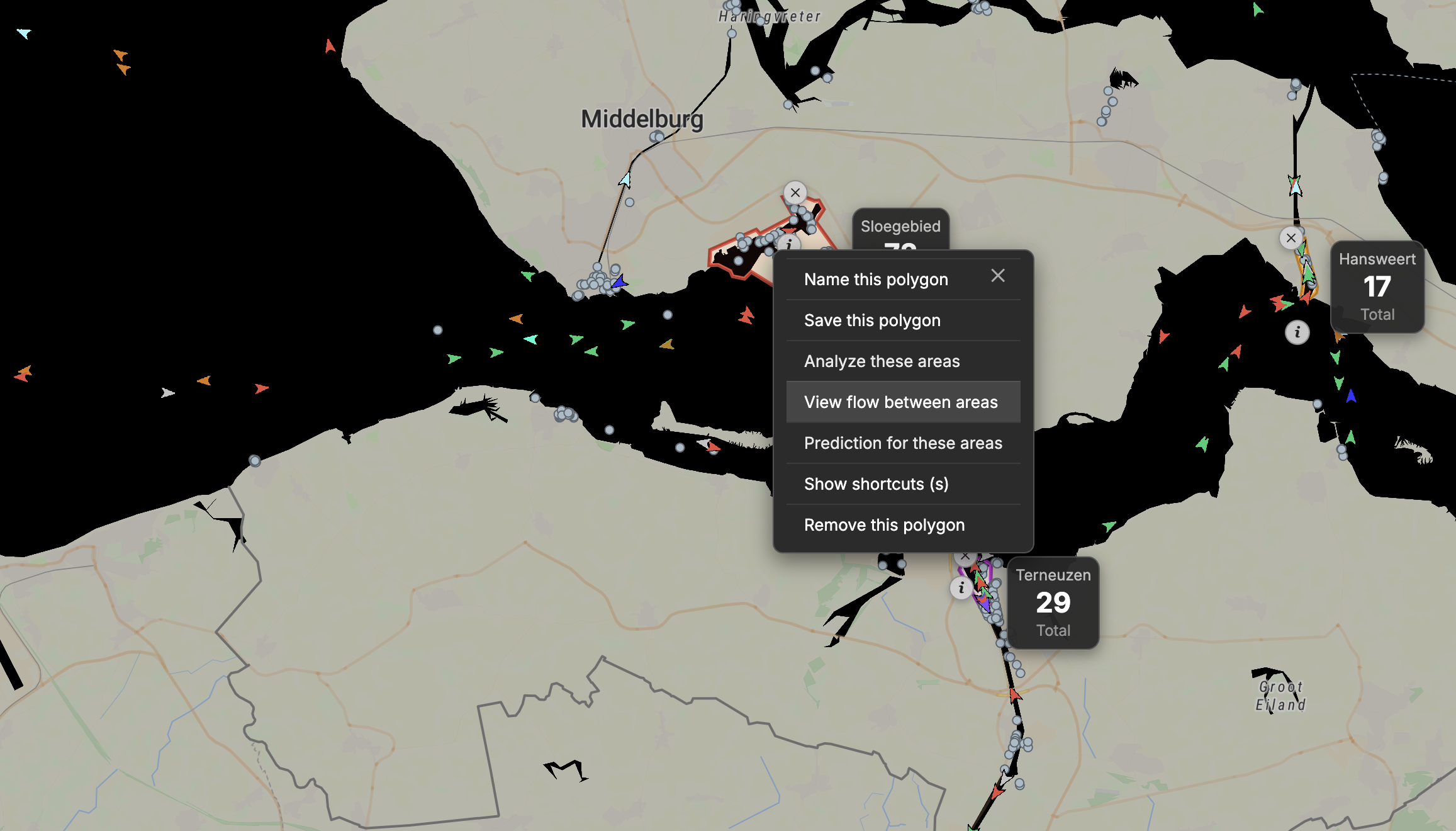The height and width of the screenshot is (831, 1456).
Task: Select Name this polygon
Action: tap(876, 280)
